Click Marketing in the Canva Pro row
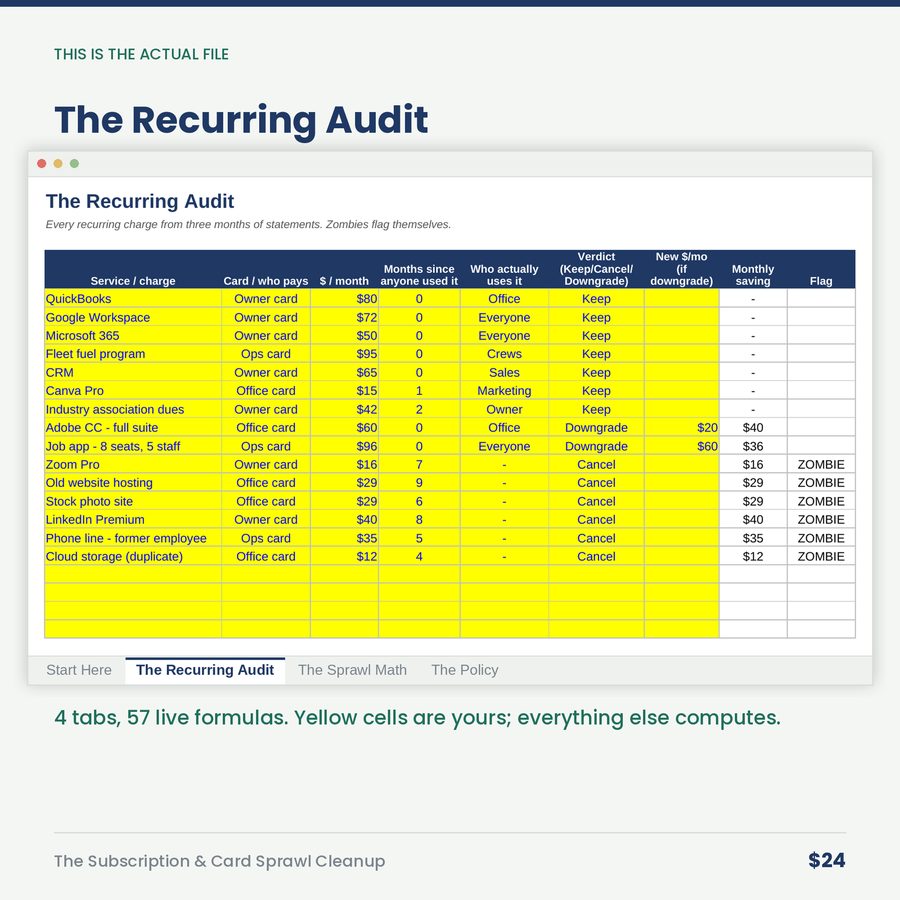 click(504, 390)
